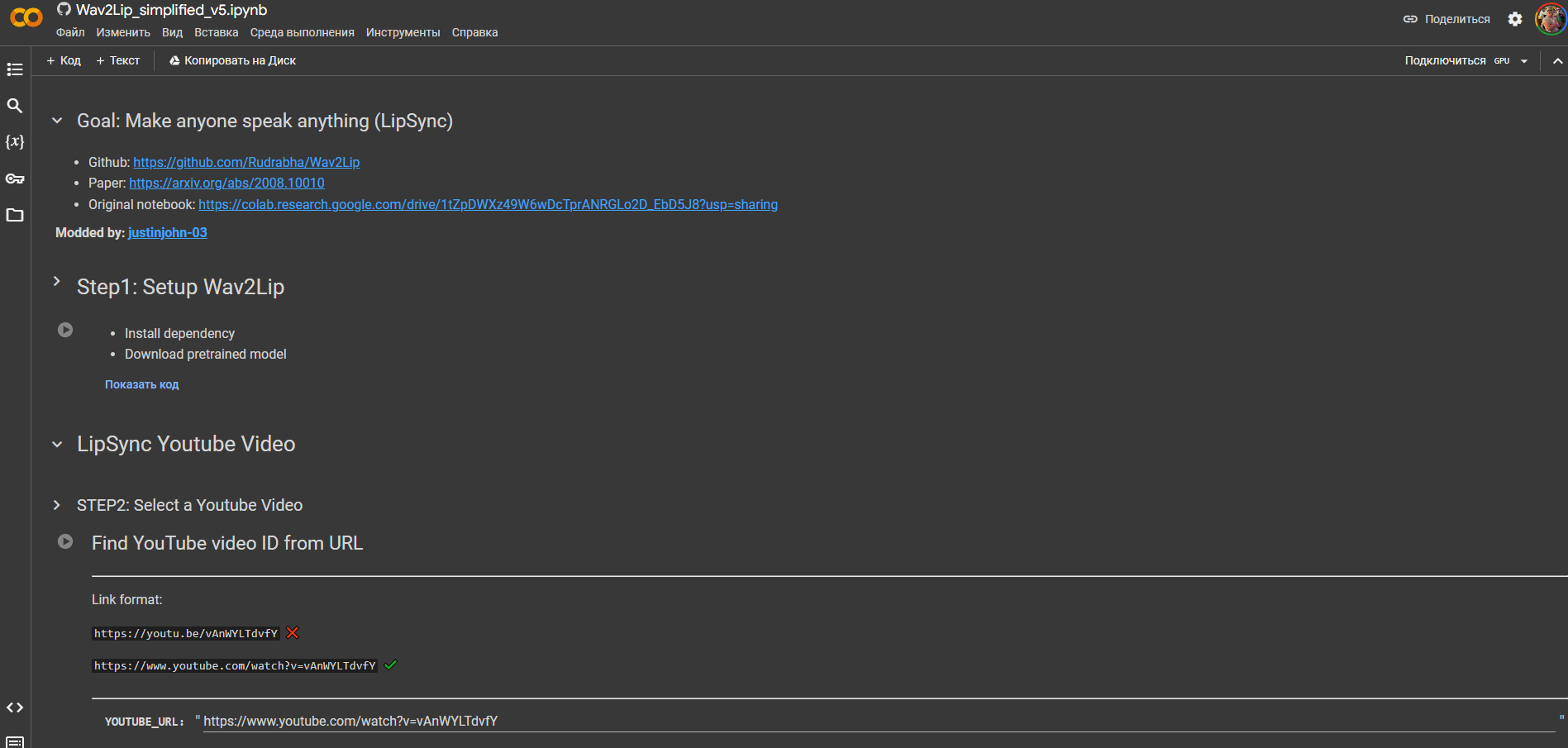
Task: Open the Colab logo home
Action: click(x=26, y=17)
